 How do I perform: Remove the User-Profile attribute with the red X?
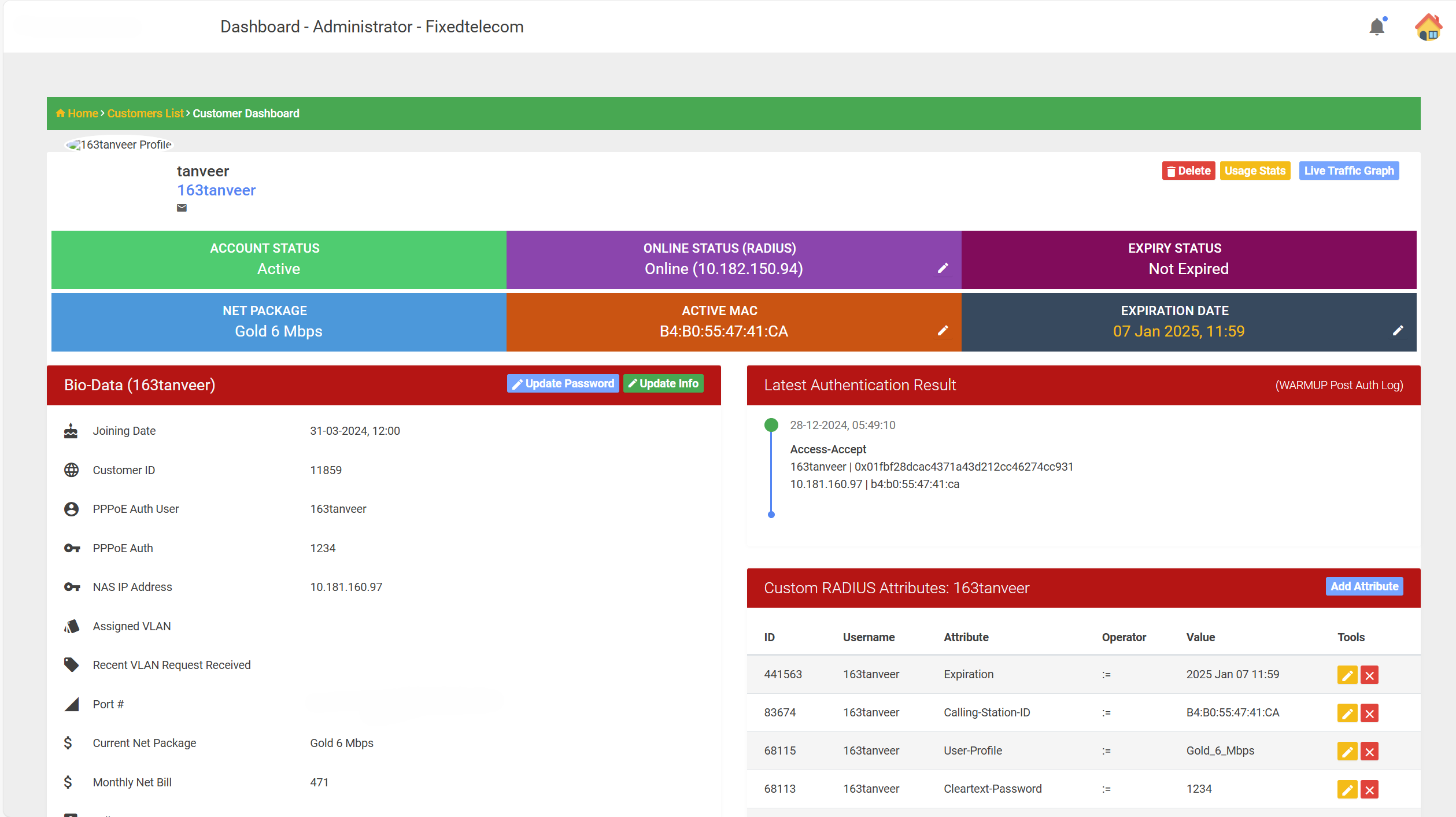click(x=1369, y=751)
